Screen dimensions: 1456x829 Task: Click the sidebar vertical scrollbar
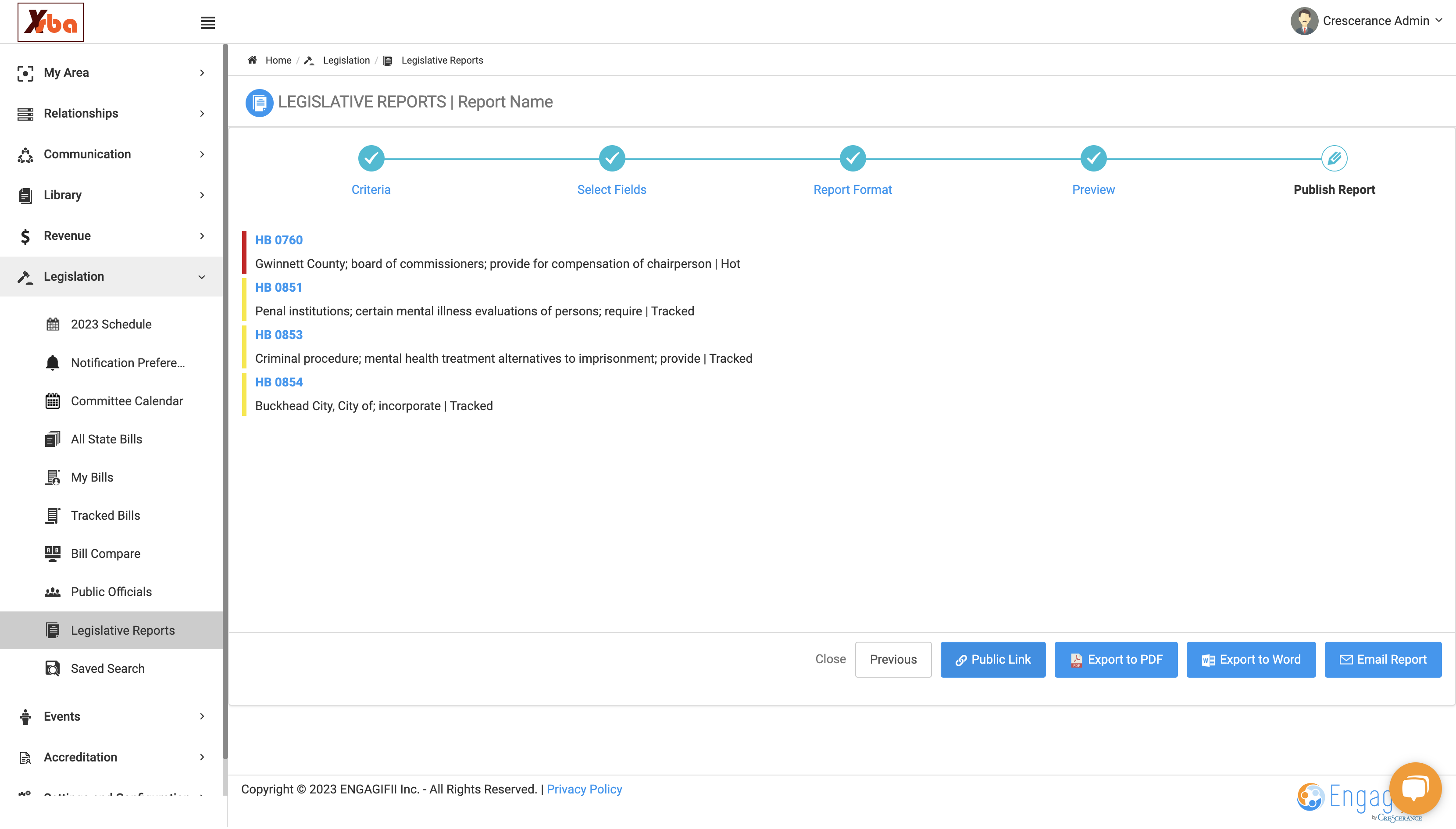click(x=225, y=401)
